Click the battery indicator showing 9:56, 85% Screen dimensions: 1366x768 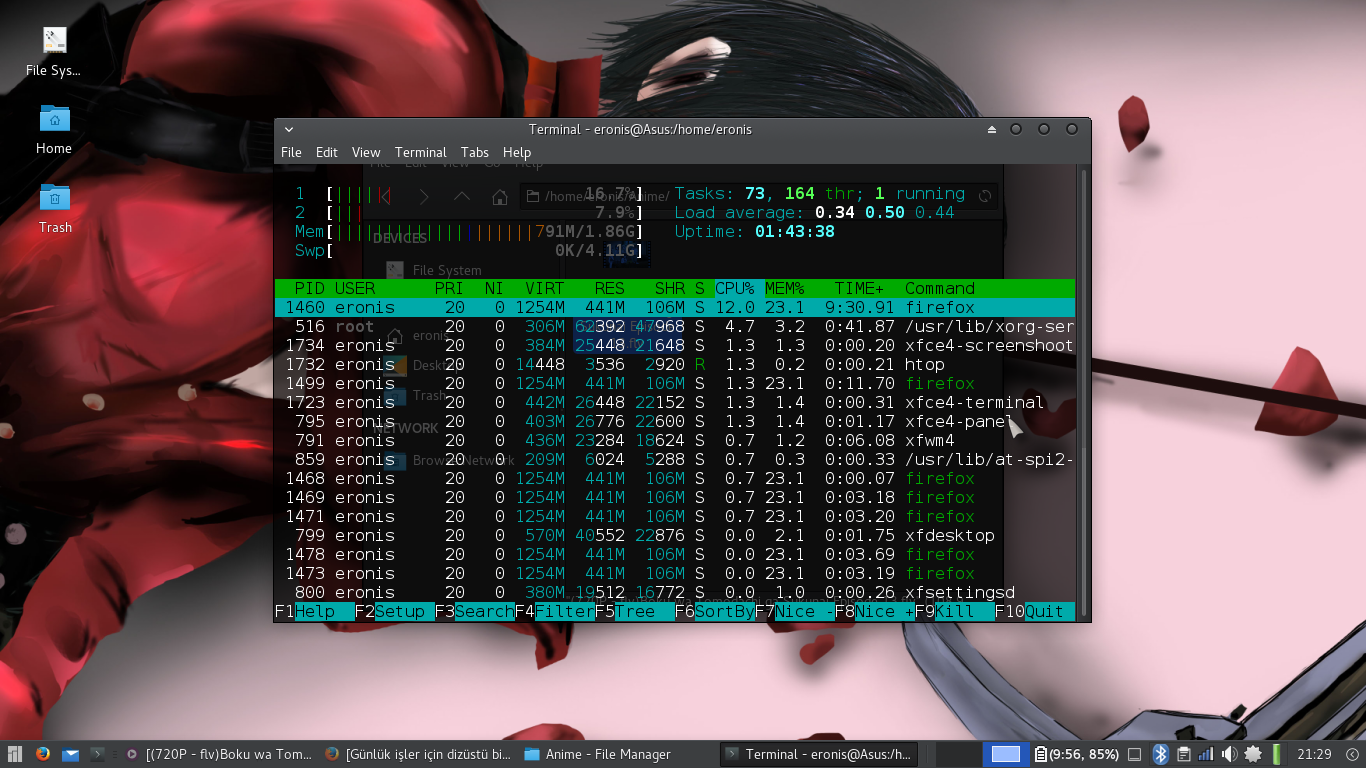(x=1077, y=754)
